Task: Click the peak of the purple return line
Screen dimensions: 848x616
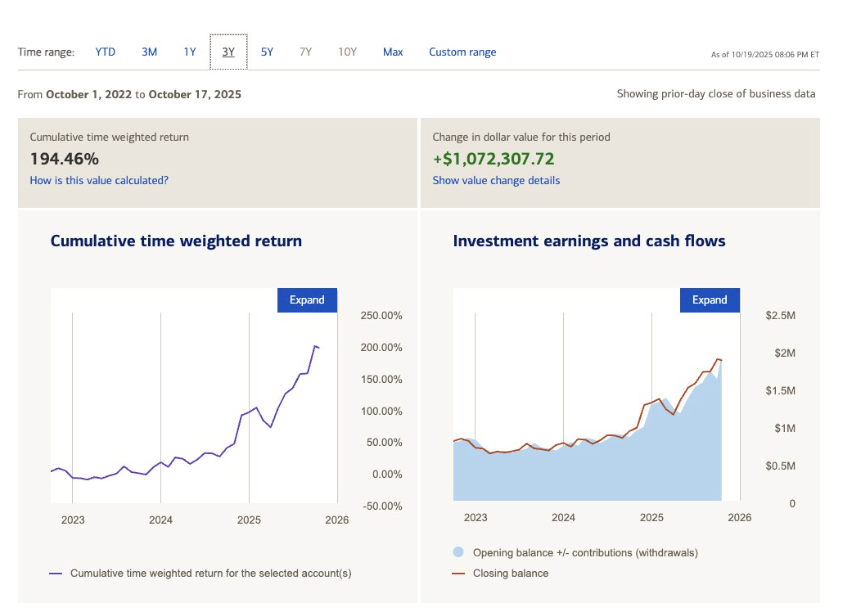Action: tap(315, 346)
